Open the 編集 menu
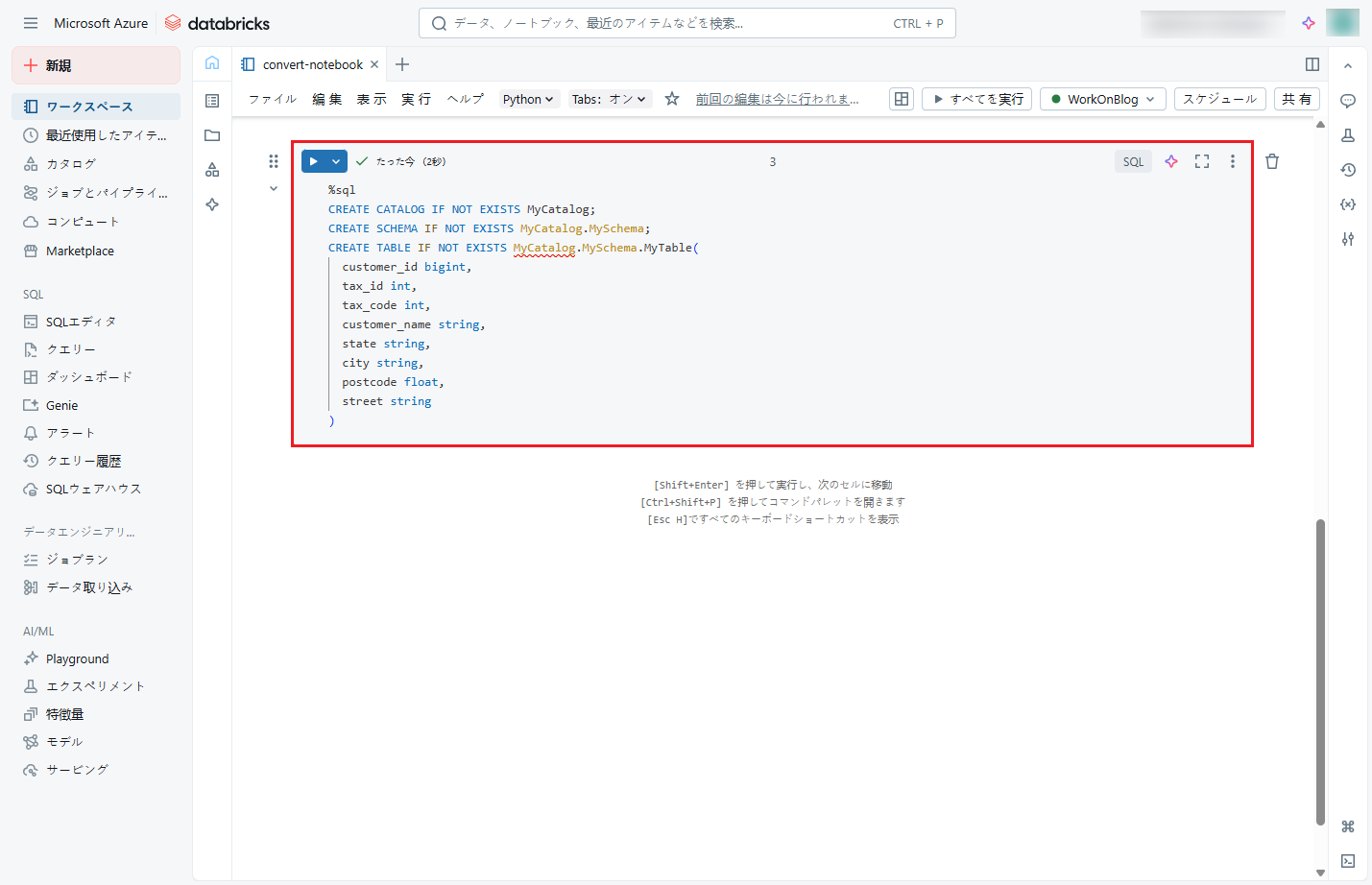The height and width of the screenshot is (885, 1372). (x=326, y=99)
